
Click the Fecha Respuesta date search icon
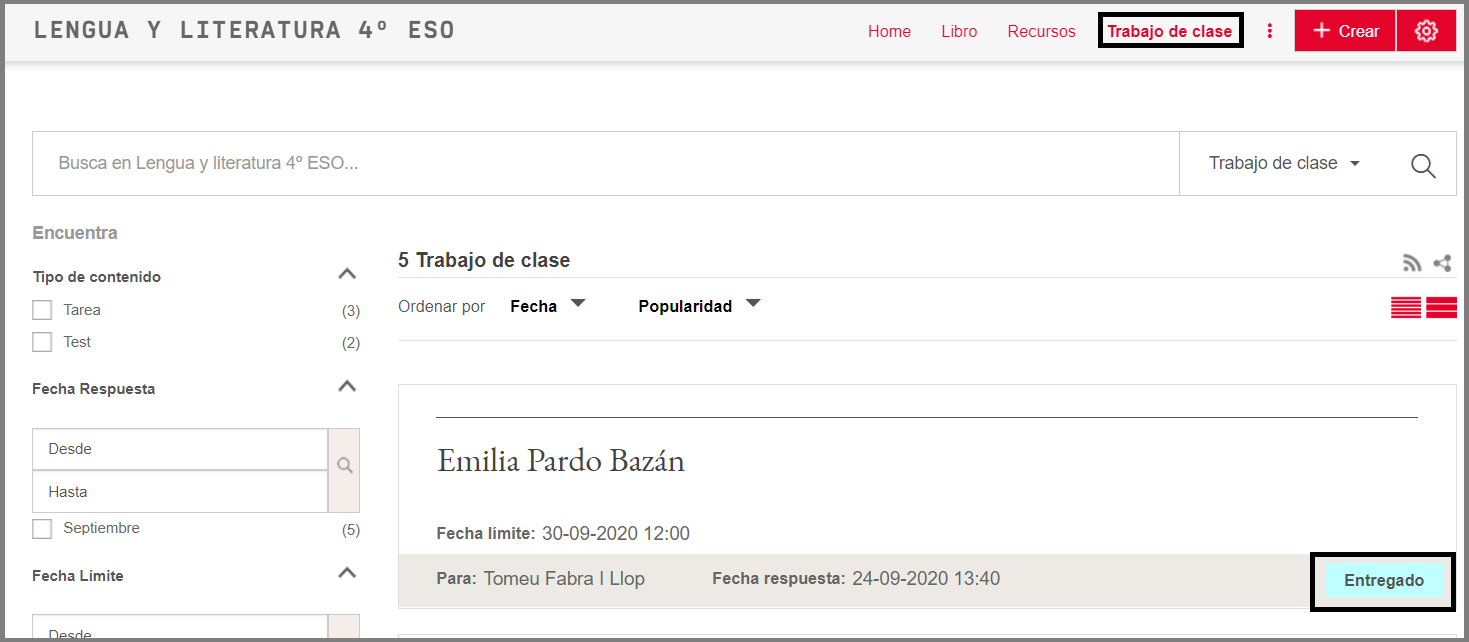(344, 466)
